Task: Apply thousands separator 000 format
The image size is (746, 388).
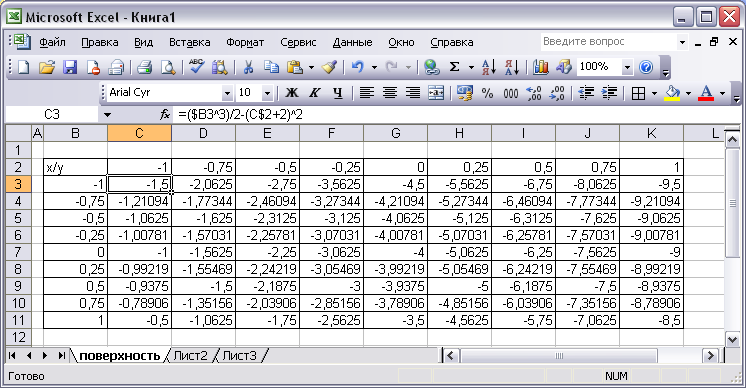Action: (x=510, y=93)
